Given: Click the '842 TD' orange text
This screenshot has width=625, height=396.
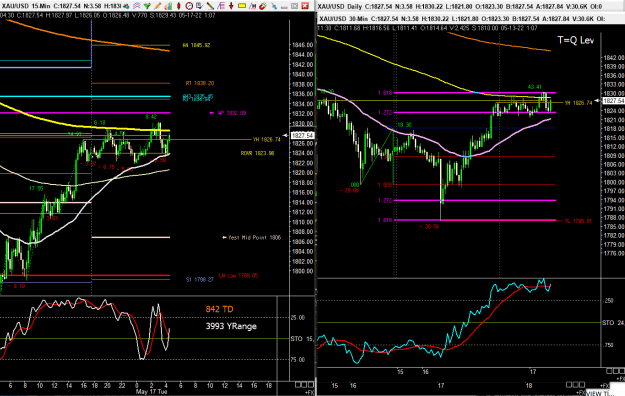Looking at the screenshot, I should coord(220,309).
